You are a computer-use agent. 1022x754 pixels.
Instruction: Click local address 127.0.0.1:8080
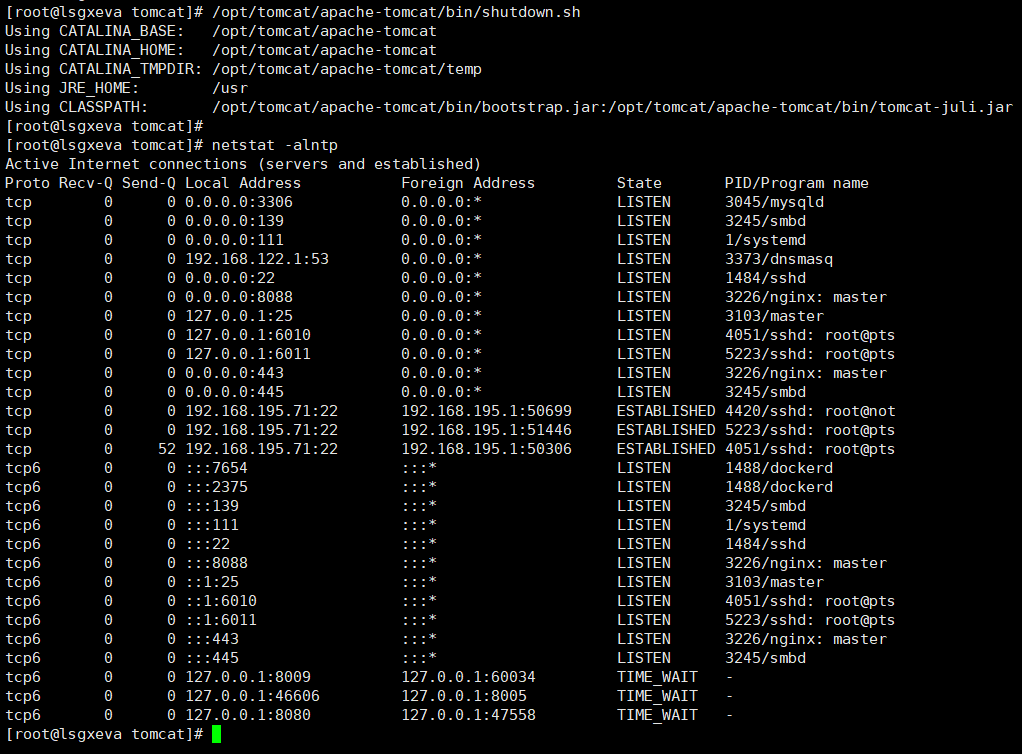[248, 714]
